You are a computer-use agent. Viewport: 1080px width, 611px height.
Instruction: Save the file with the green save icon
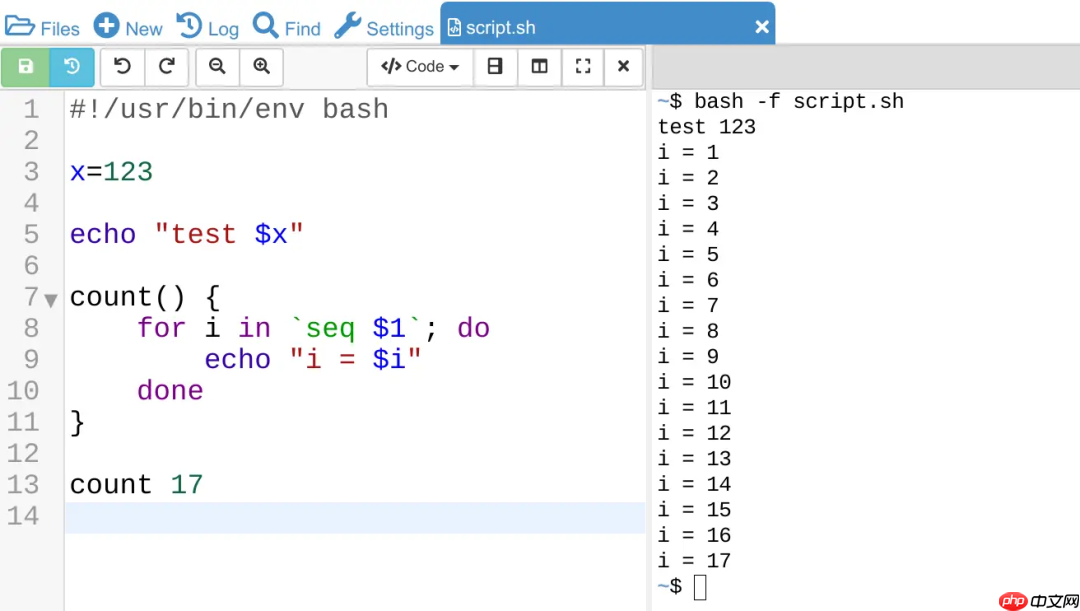coord(25,67)
